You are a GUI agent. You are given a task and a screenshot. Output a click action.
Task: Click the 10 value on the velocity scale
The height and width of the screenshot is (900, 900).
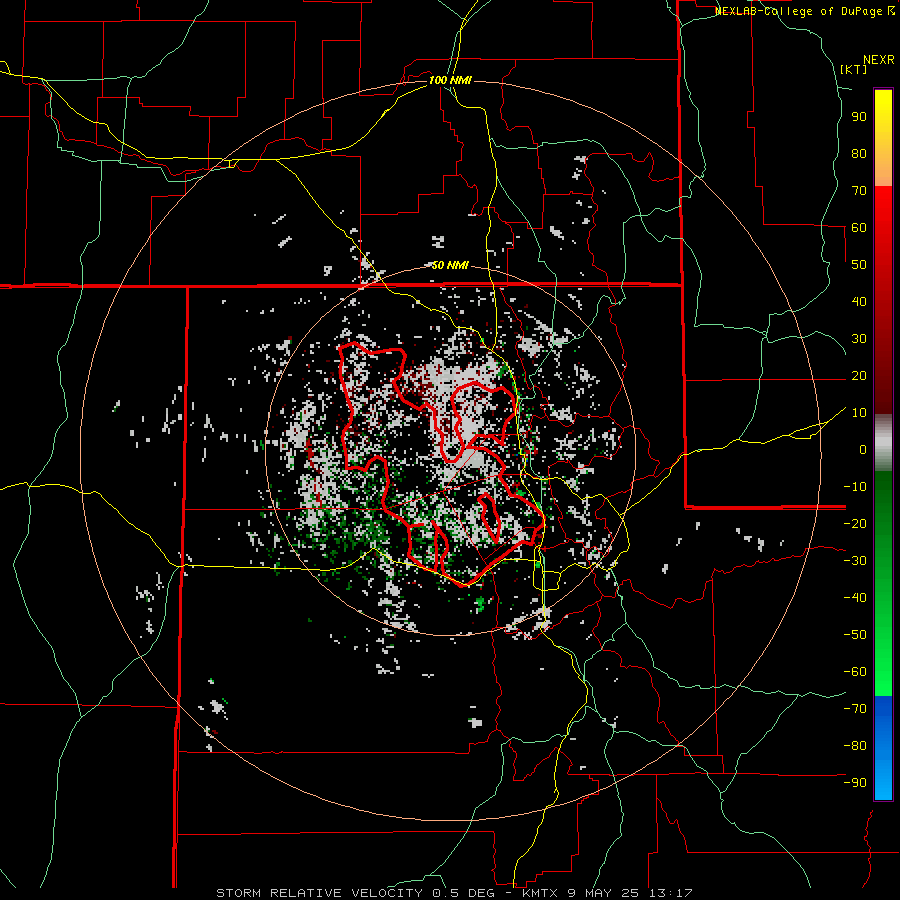click(859, 413)
